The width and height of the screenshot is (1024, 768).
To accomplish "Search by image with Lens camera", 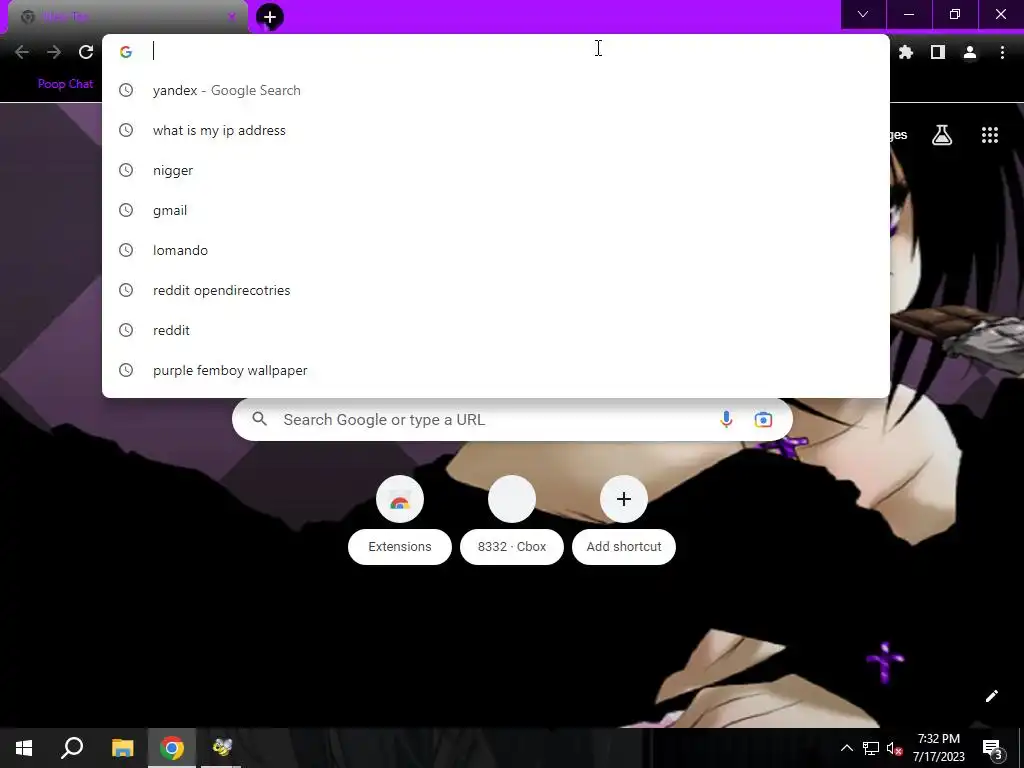I will click(763, 419).
